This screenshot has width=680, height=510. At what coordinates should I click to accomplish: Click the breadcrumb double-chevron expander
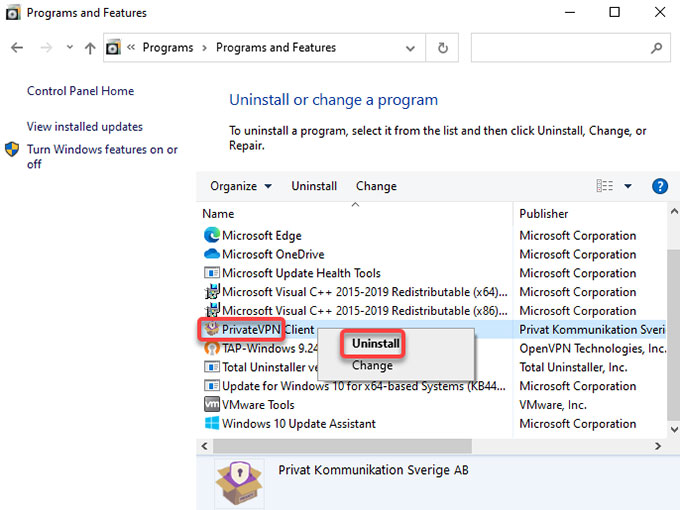(131, 47)
